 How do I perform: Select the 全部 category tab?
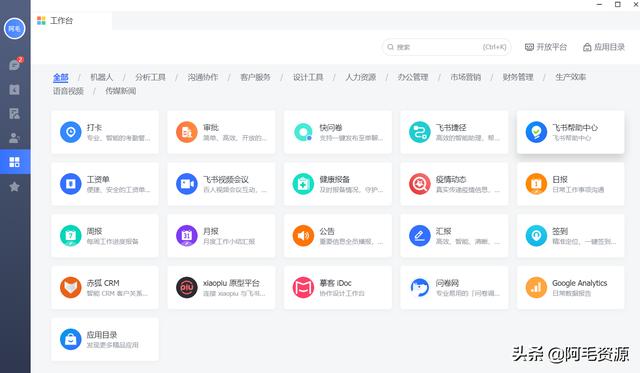pos(61,77)
